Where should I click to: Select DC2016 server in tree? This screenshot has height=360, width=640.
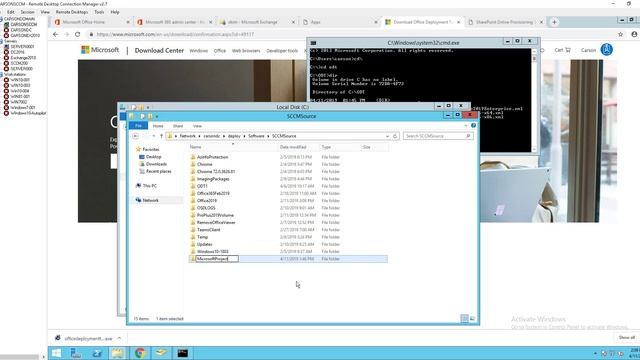18,52
